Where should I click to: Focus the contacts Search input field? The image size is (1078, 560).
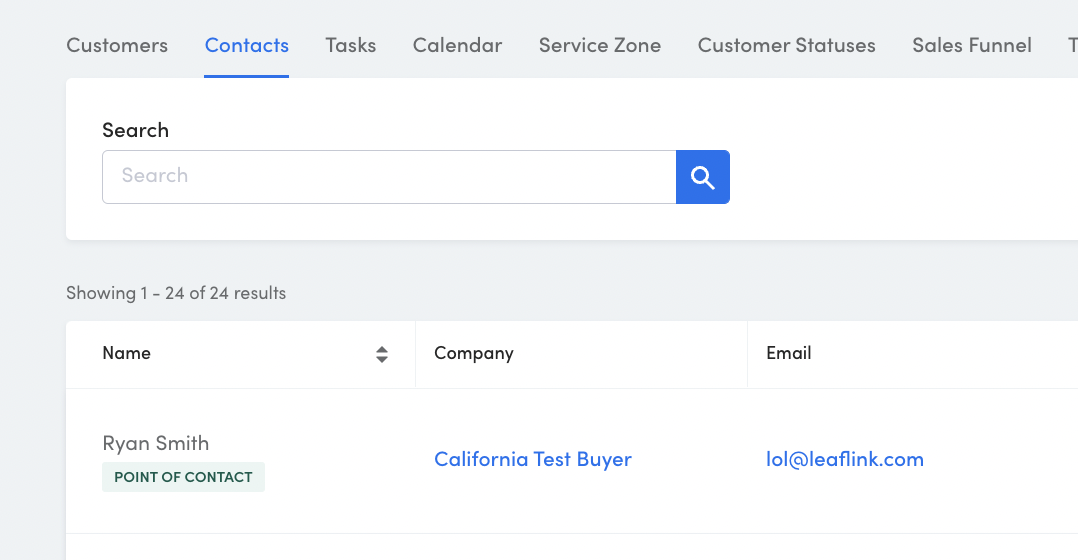389,177
